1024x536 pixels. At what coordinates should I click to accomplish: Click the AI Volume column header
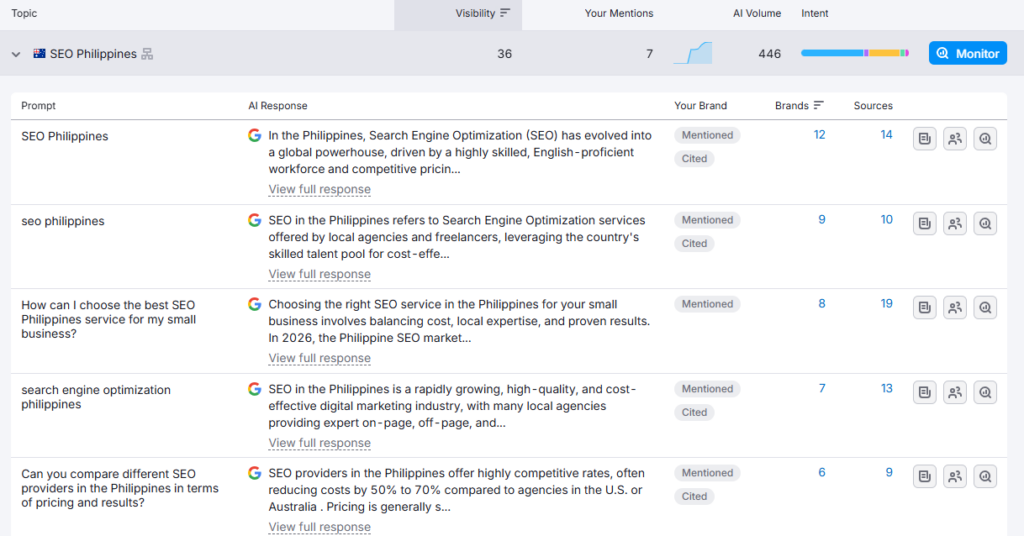pyautogui.click(x=756, y=13)
